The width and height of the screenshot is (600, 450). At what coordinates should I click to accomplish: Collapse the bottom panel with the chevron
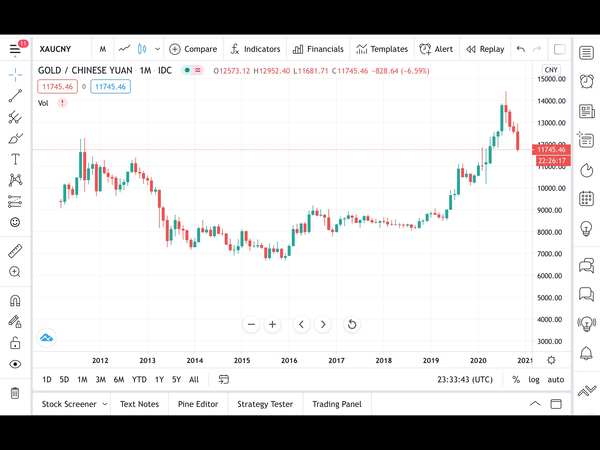[535, 404]
